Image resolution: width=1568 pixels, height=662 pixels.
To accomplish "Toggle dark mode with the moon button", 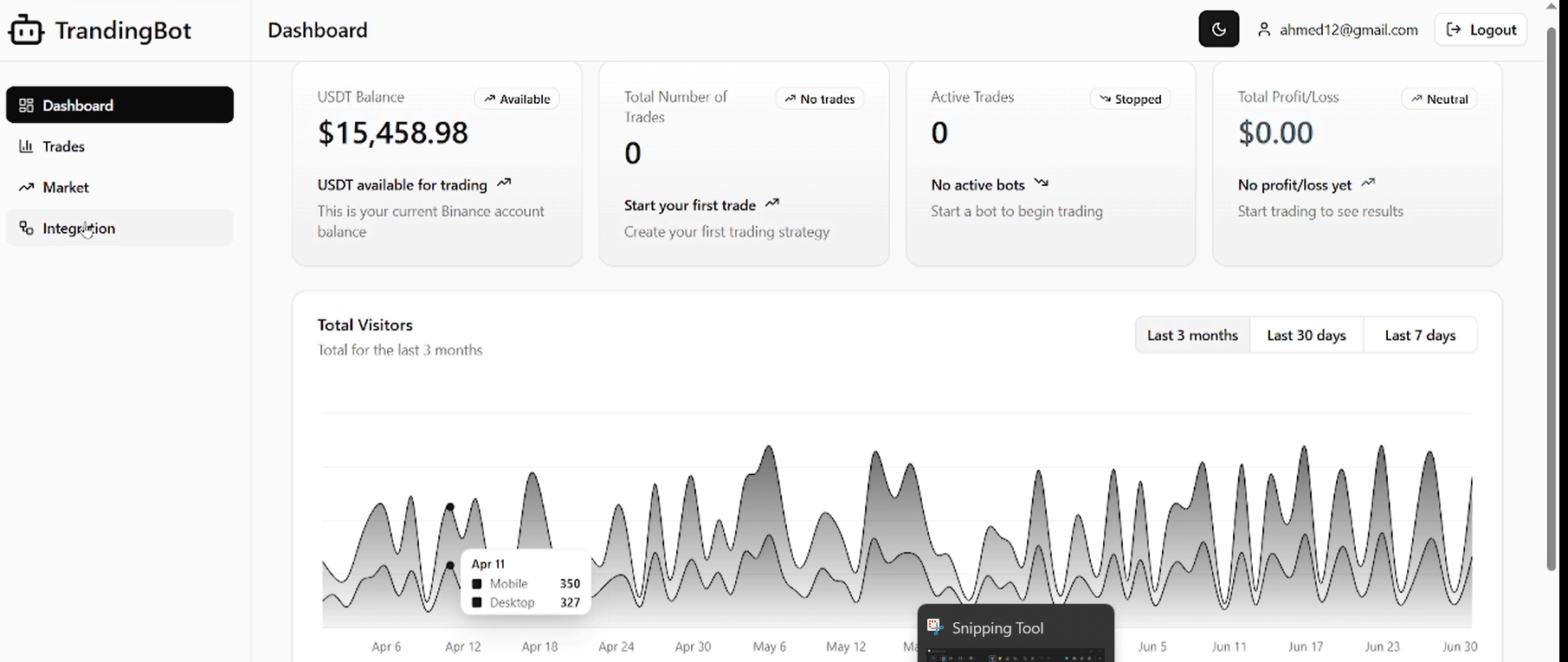I will tap(1218, 29).
